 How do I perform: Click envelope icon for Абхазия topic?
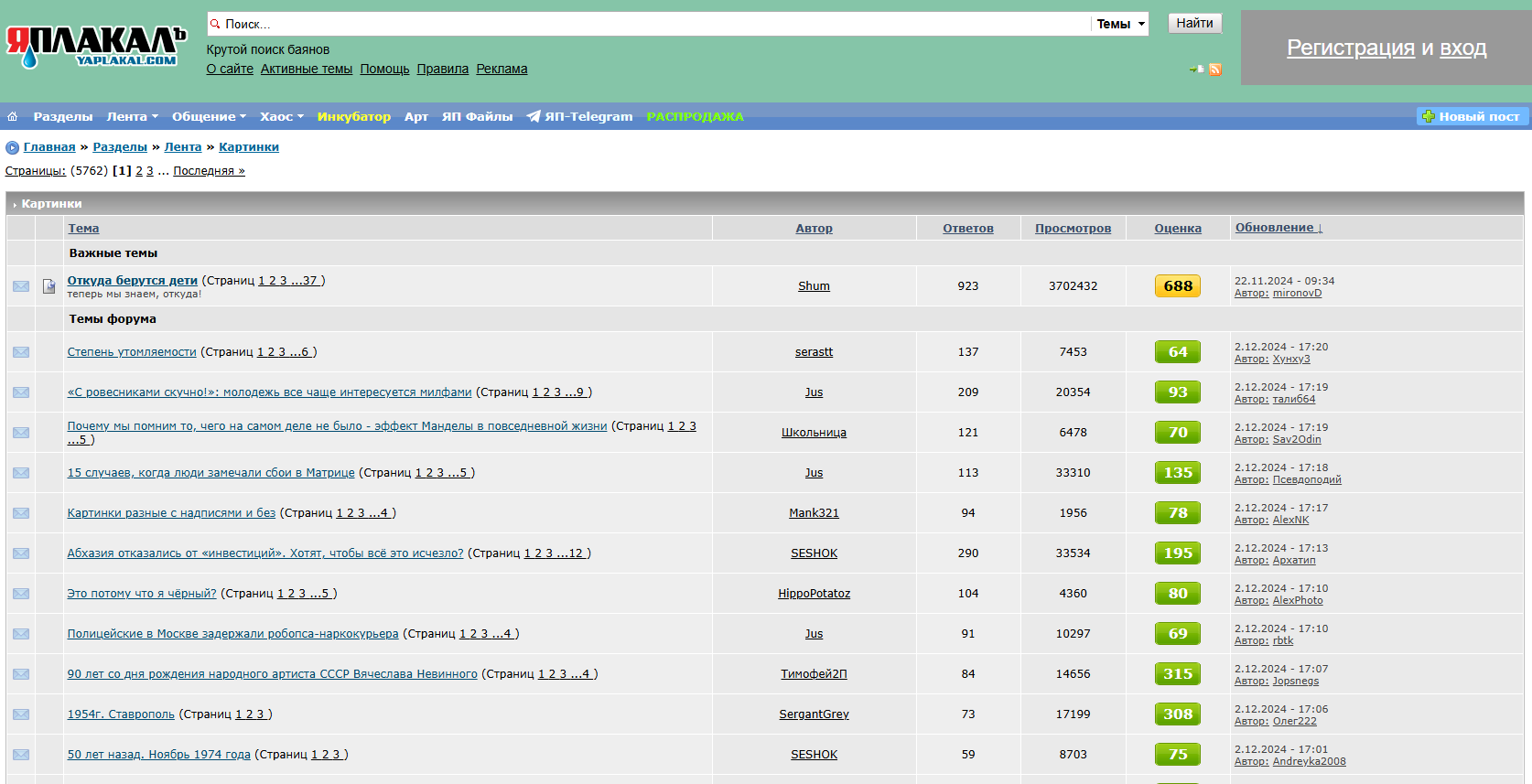[x=21, y=553]
